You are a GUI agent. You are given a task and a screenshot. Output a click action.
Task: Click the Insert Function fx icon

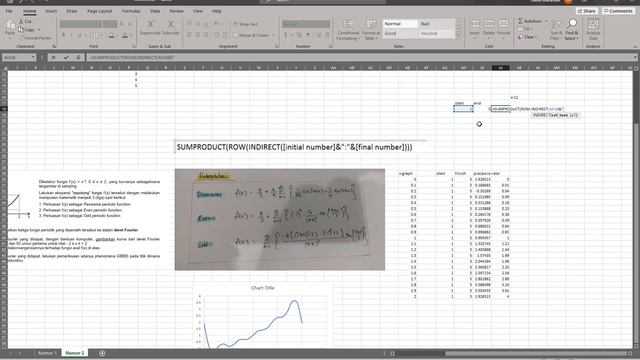pyautogui.click(x=78, y=58)
